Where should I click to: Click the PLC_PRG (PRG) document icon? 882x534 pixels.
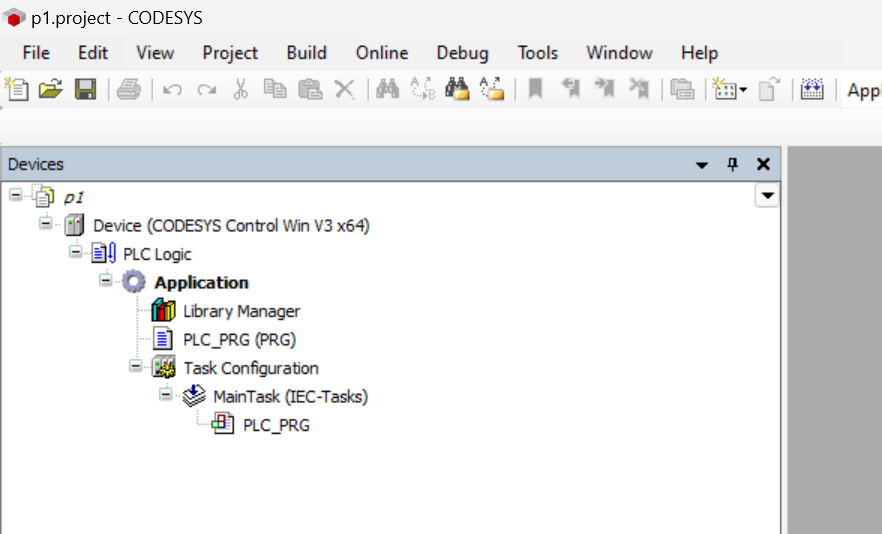[163, 339]
